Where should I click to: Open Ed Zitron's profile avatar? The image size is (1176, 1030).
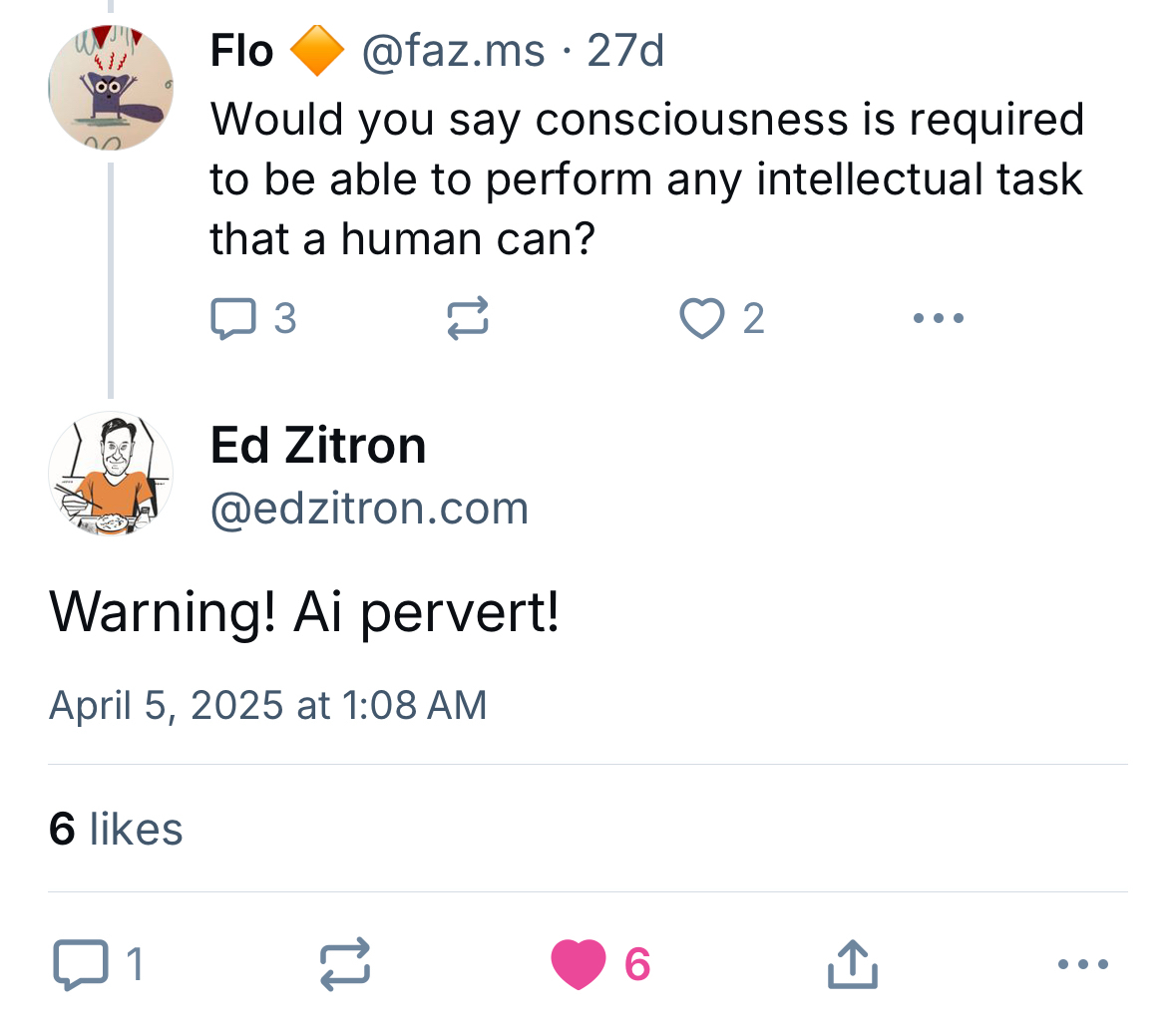coord(110,475)
